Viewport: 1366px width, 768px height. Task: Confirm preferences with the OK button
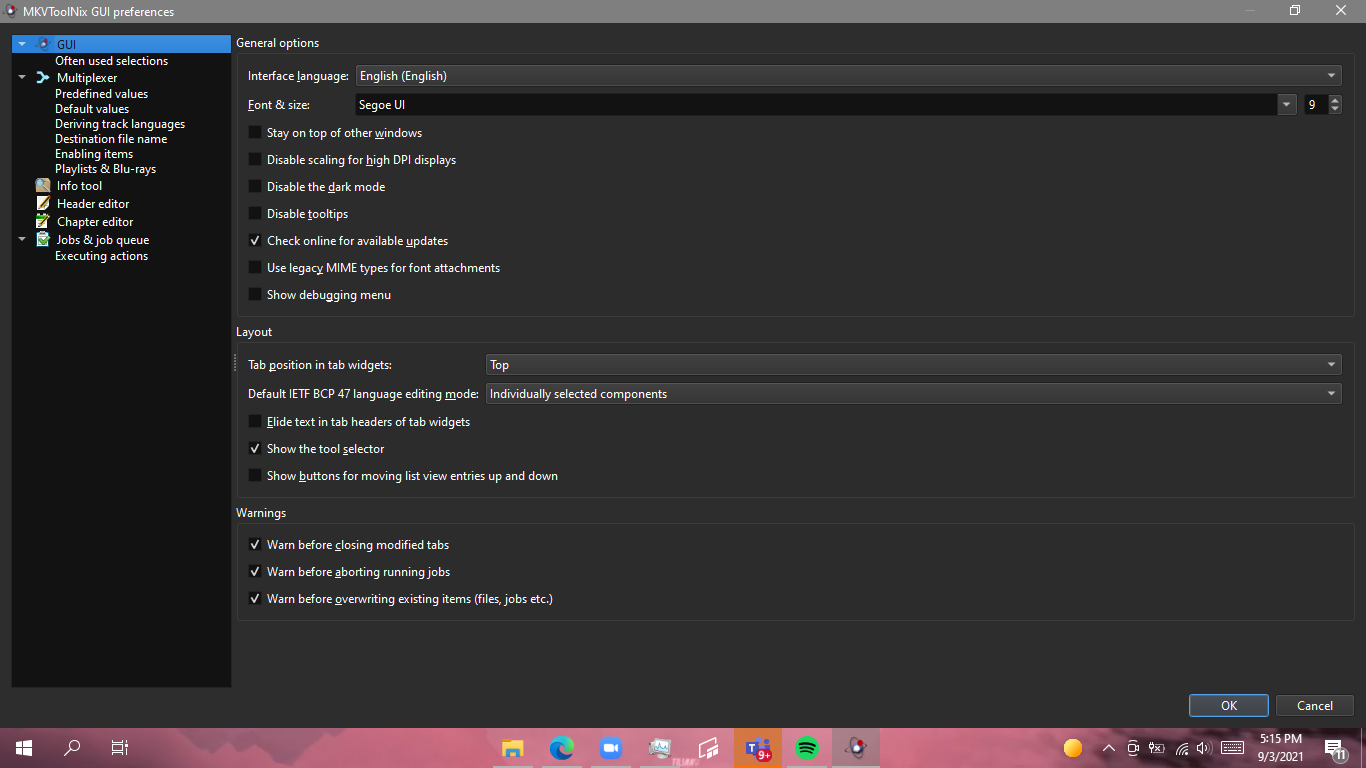tap(1229, 705)
